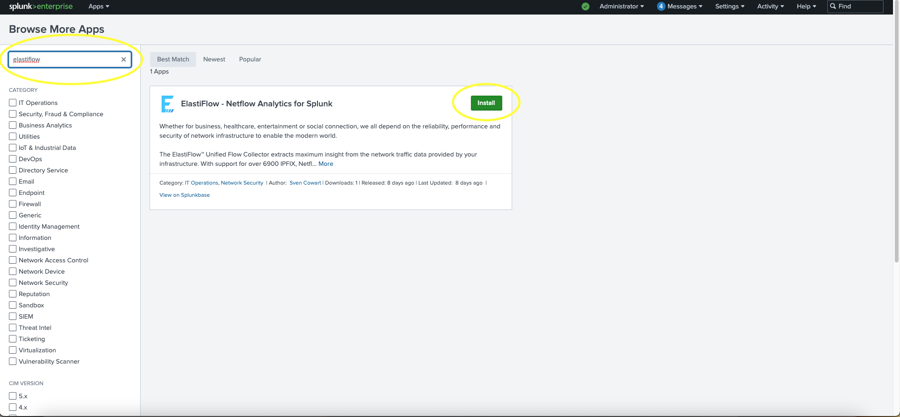Check the Reputation category
This screenshot has width=900, height=417.
pyautogui.click(x=13, y=294)
